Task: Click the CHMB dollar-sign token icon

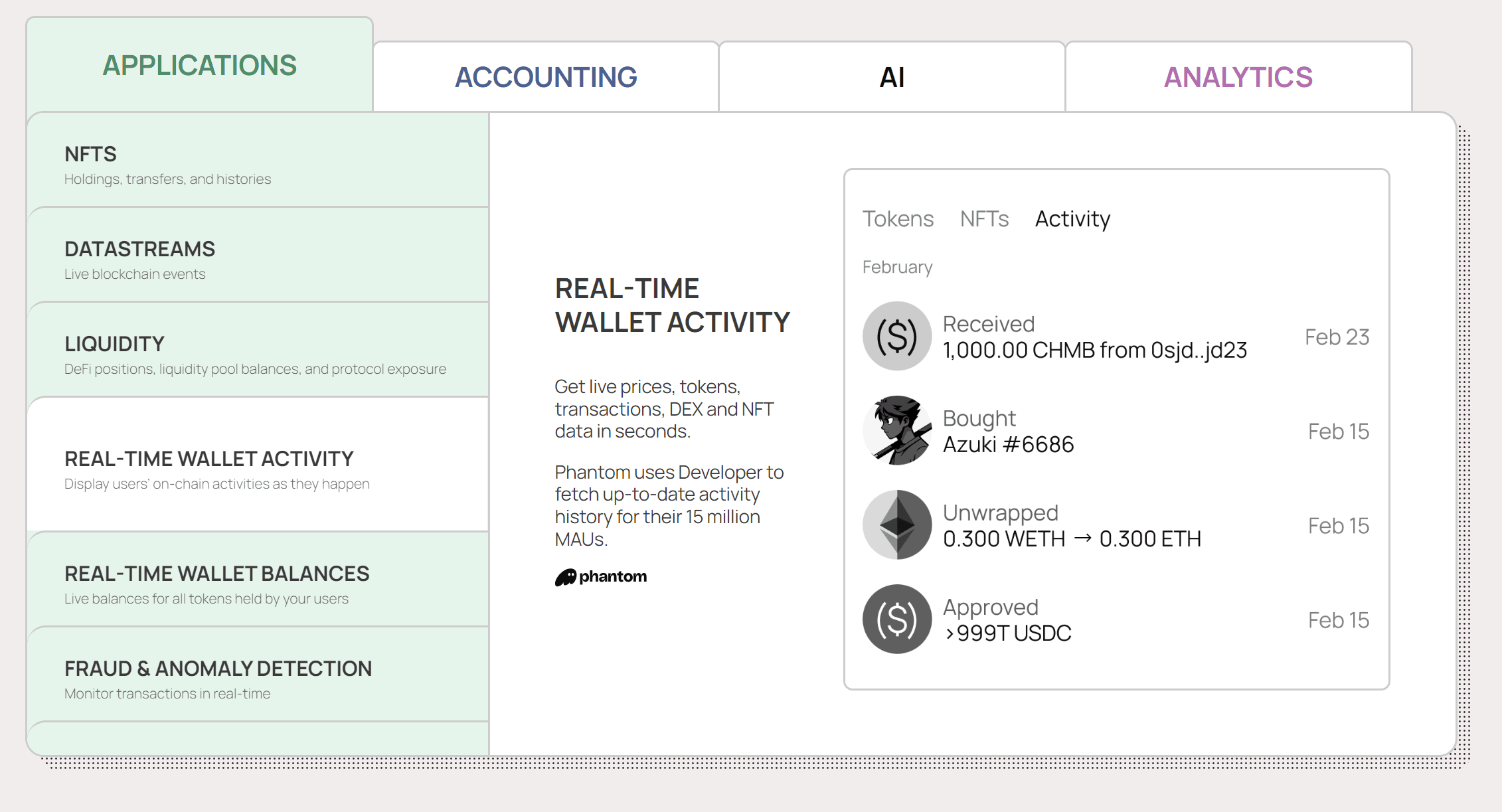Action: (896, 336)
